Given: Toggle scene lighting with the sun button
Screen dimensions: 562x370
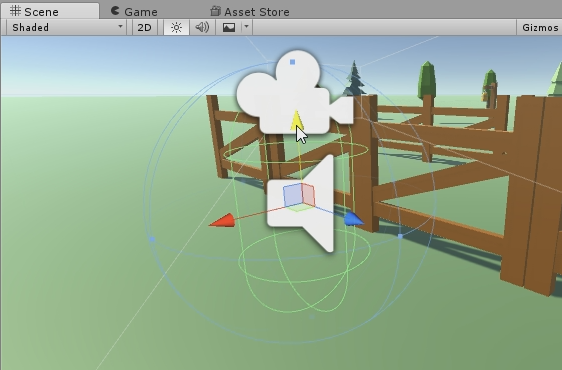Looking at the screenshot, I should [176, 27].
